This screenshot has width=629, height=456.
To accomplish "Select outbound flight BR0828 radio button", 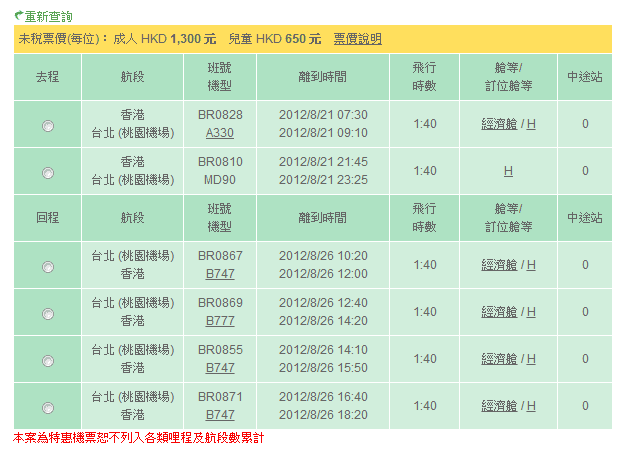I will [48, 125].
